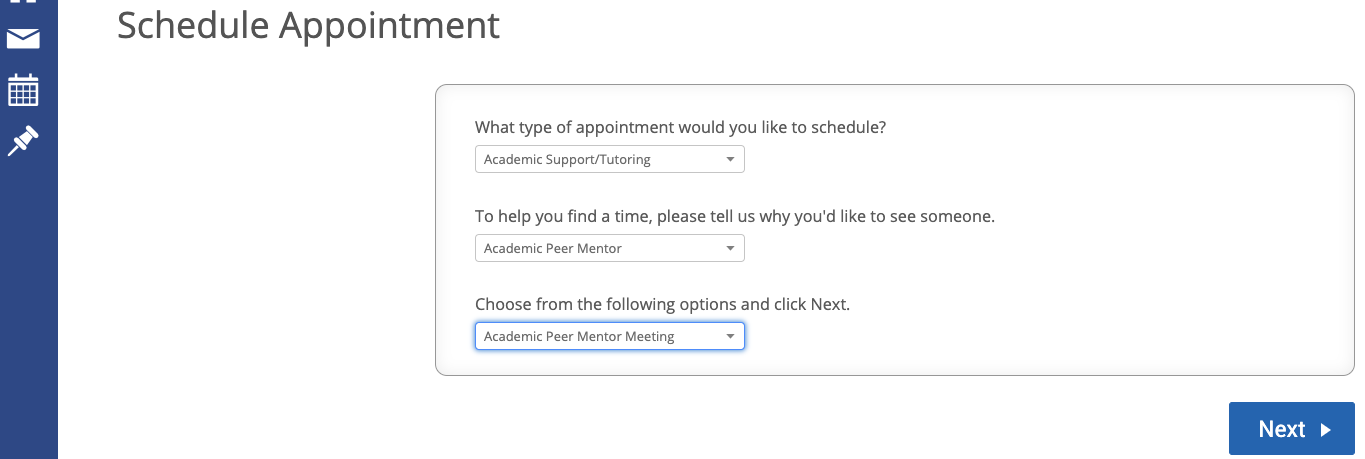This screenshot has height=459, width=1365.
Task: Click the arrow of the appointment type dropdown
Action: (x=730, y=160)
